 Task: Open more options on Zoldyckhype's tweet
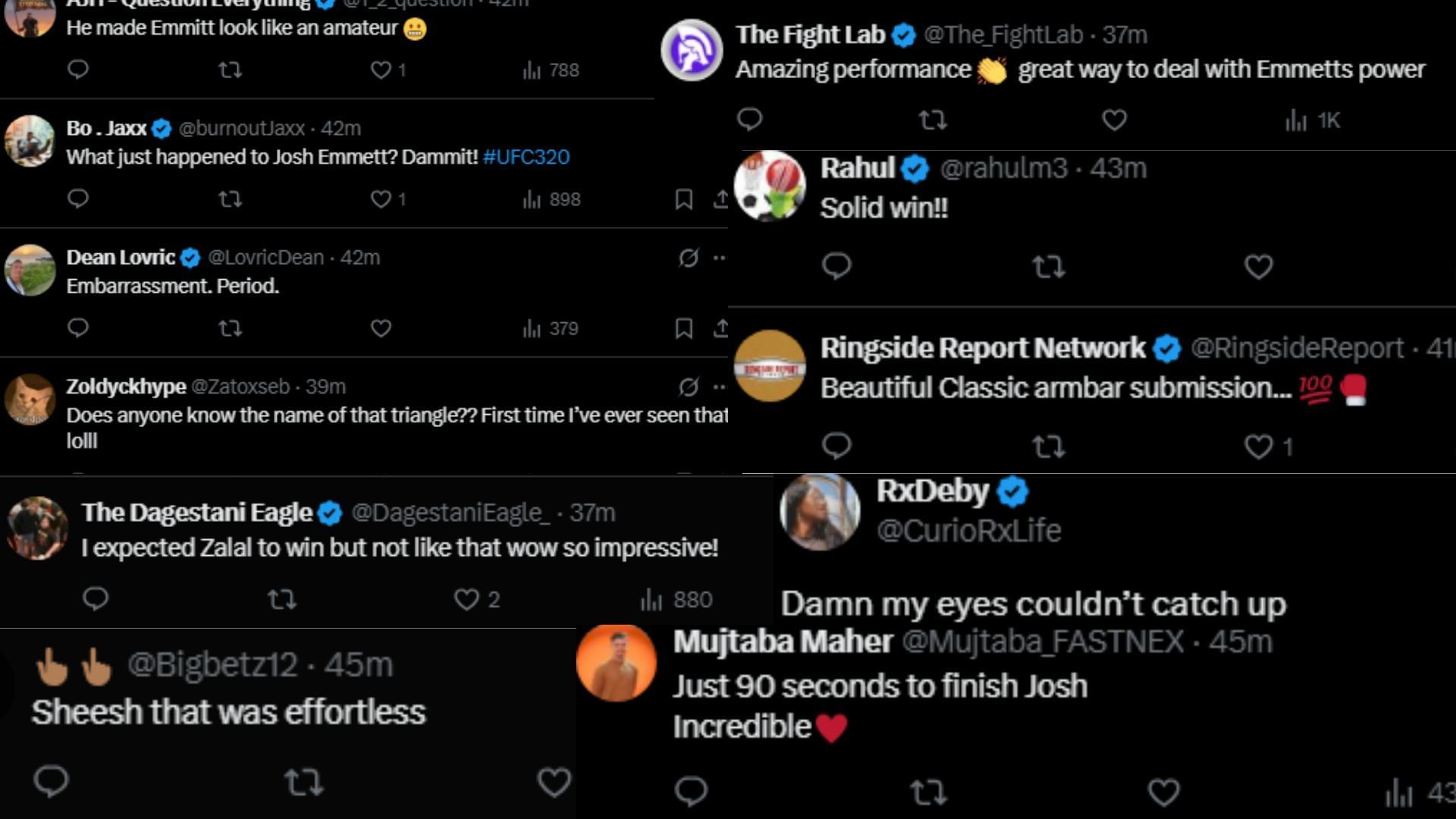point(719,387)
